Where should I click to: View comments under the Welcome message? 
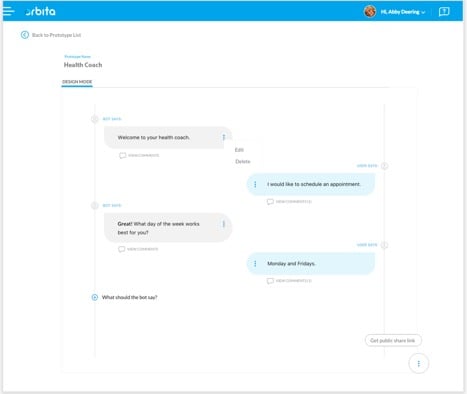pos(139,155)
